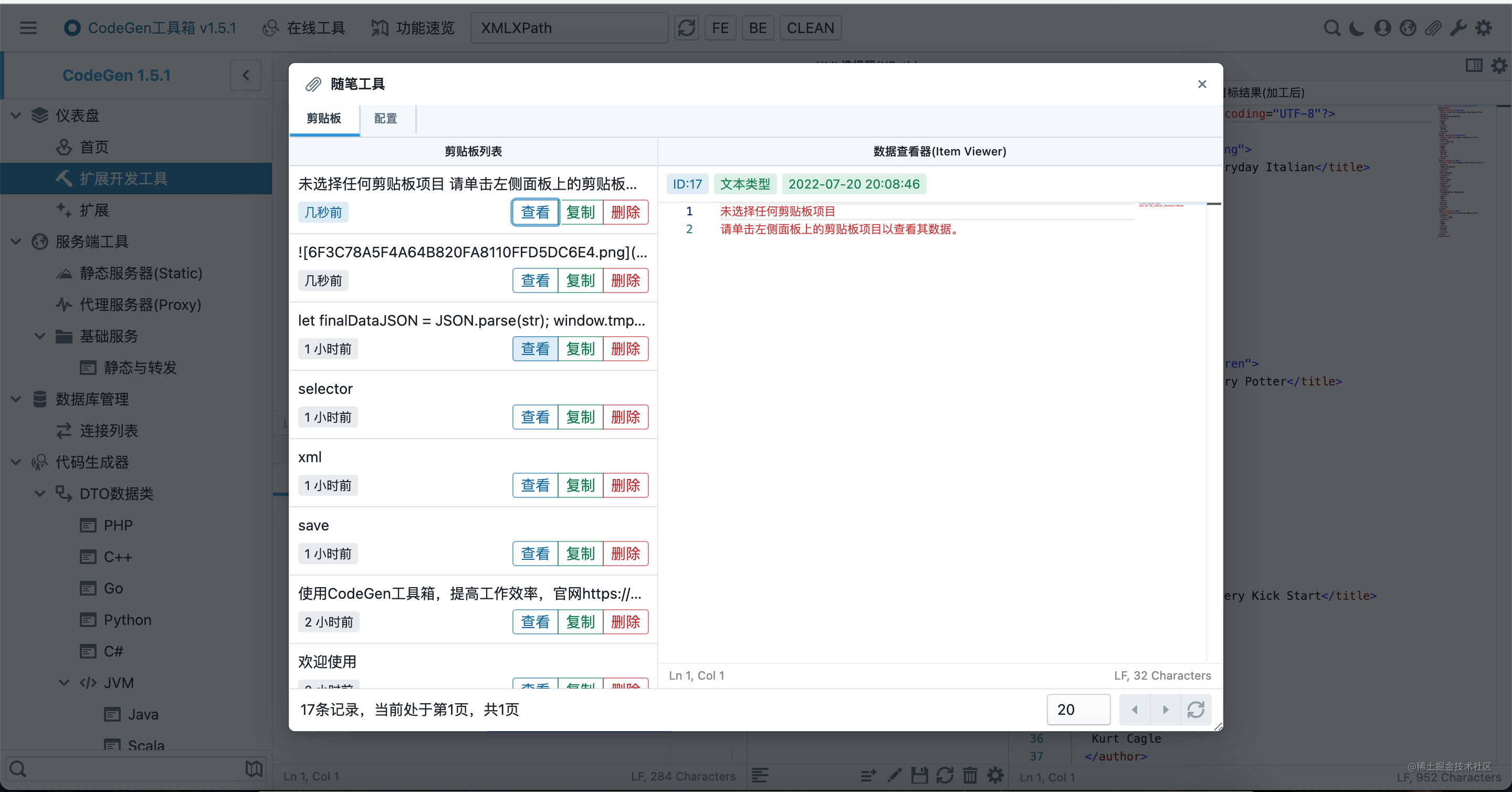Switch to the 配置 tab in the dialog
This screenshot has width=1512, height=792.
pyautogui.click(x=385, y=119)
